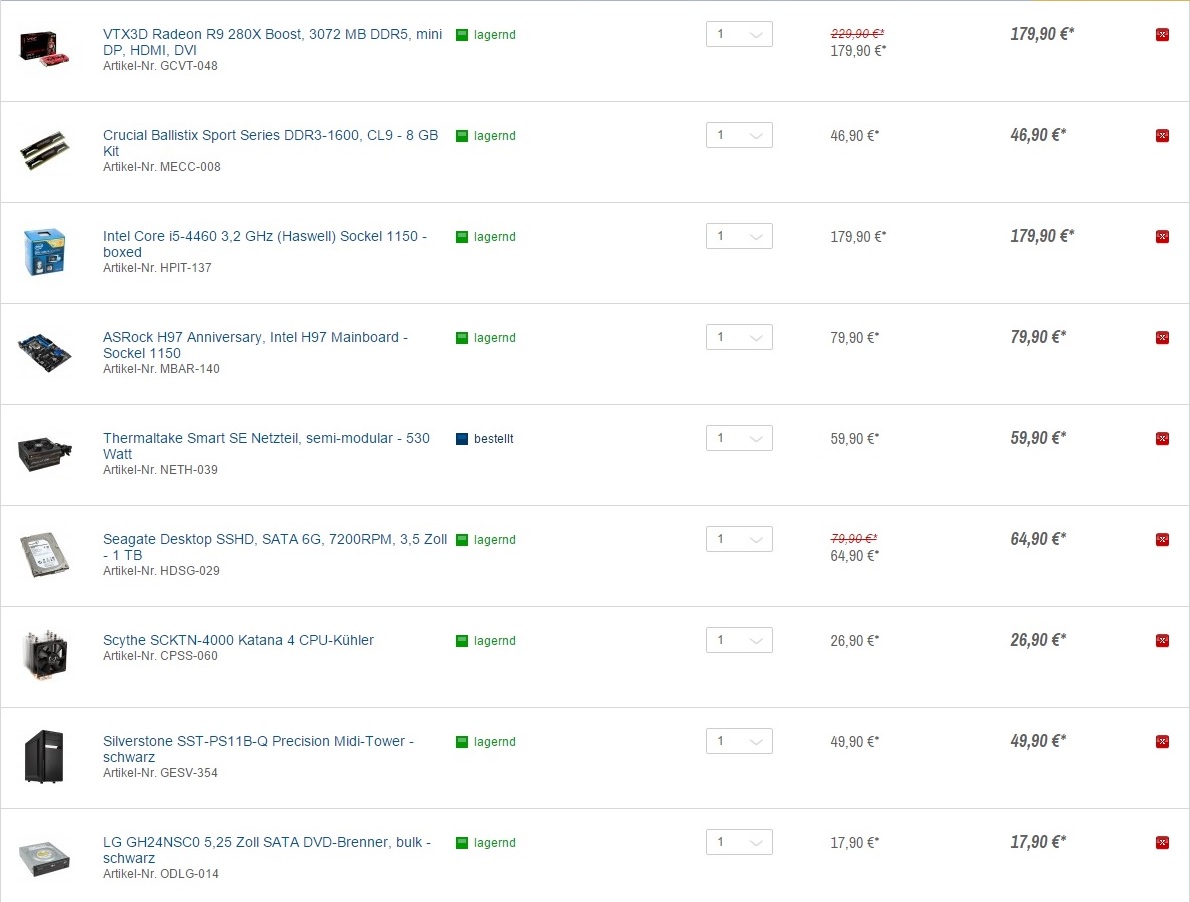Select text 'Artikel-Nr. CPSS-060'

pos(160,655)
